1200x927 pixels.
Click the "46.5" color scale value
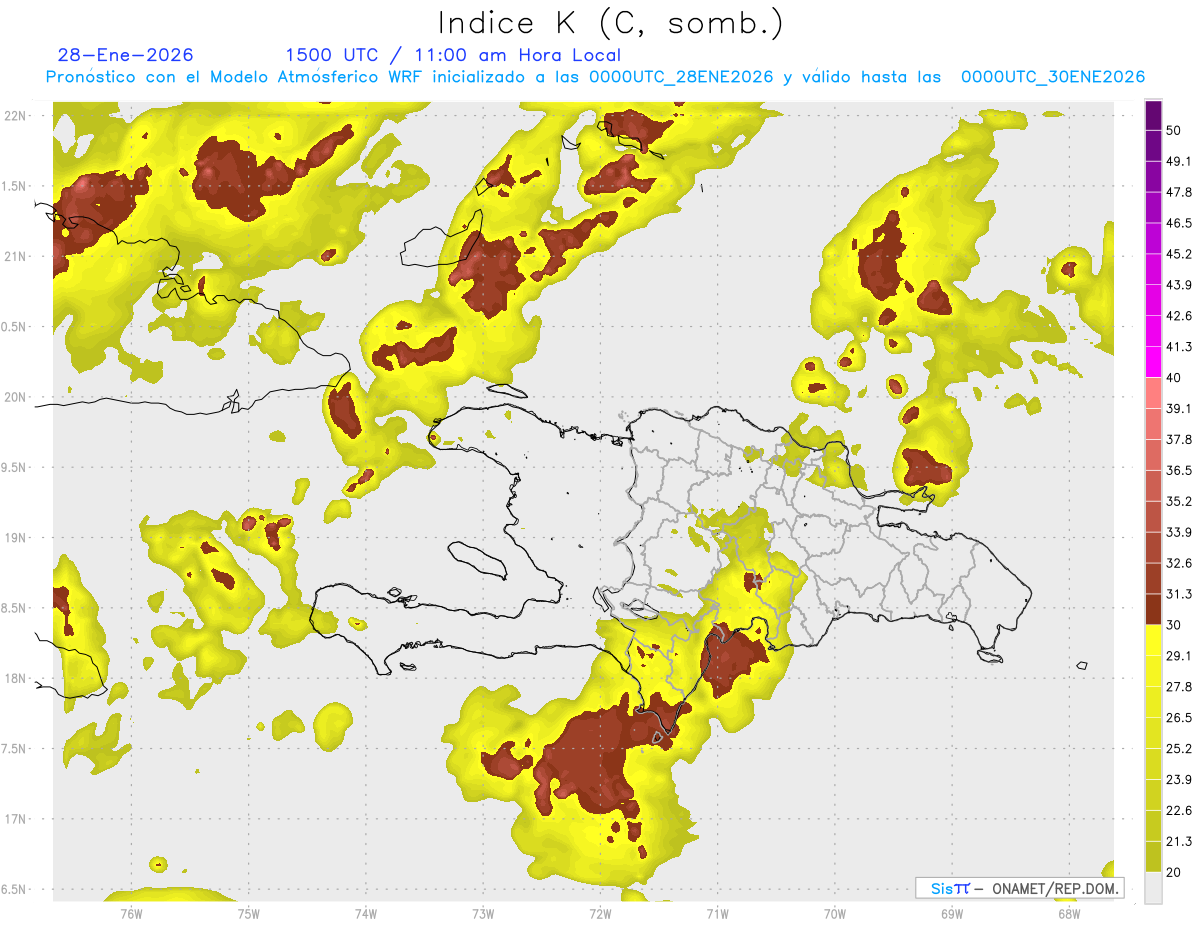click(1179, 223)
